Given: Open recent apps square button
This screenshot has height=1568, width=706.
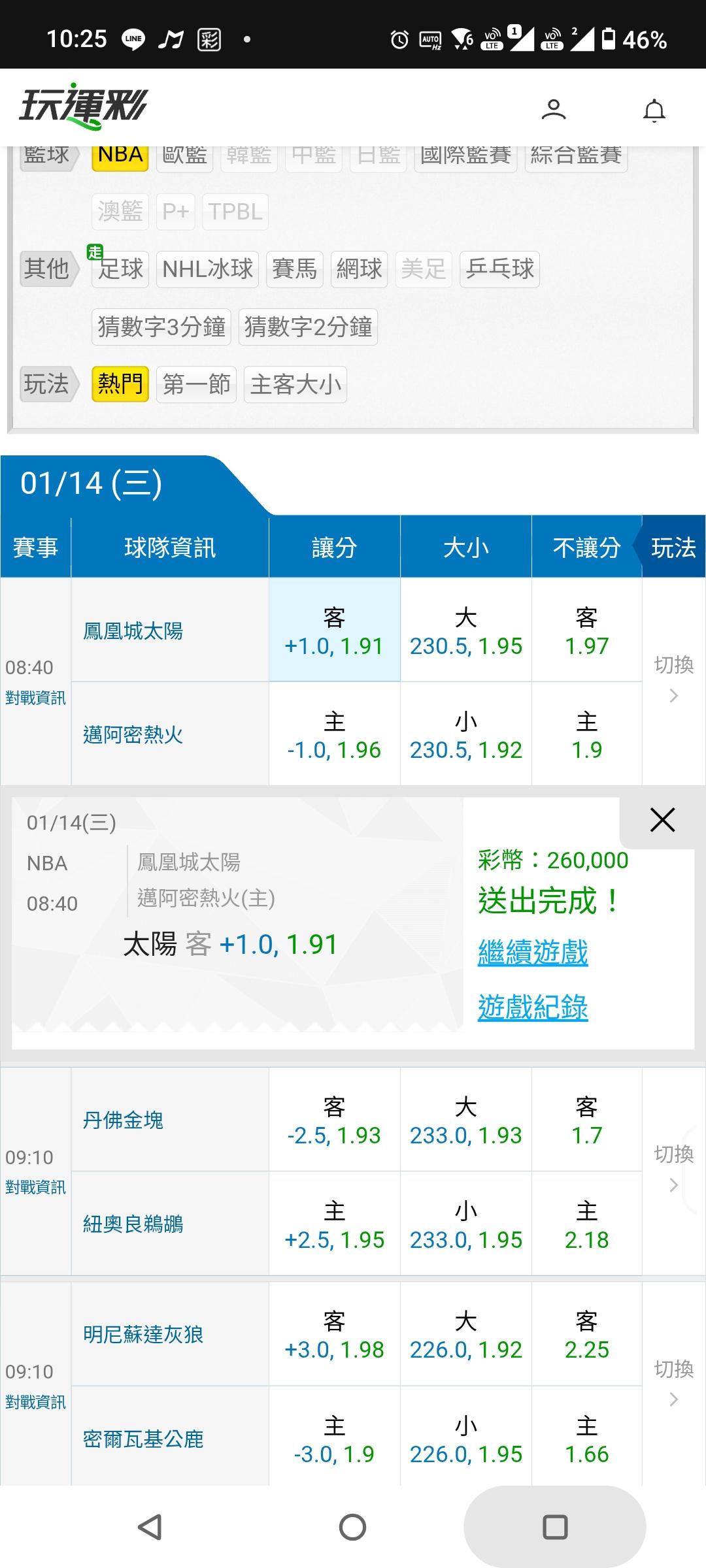Looking at the screenshot, I should pos(555,1527).
